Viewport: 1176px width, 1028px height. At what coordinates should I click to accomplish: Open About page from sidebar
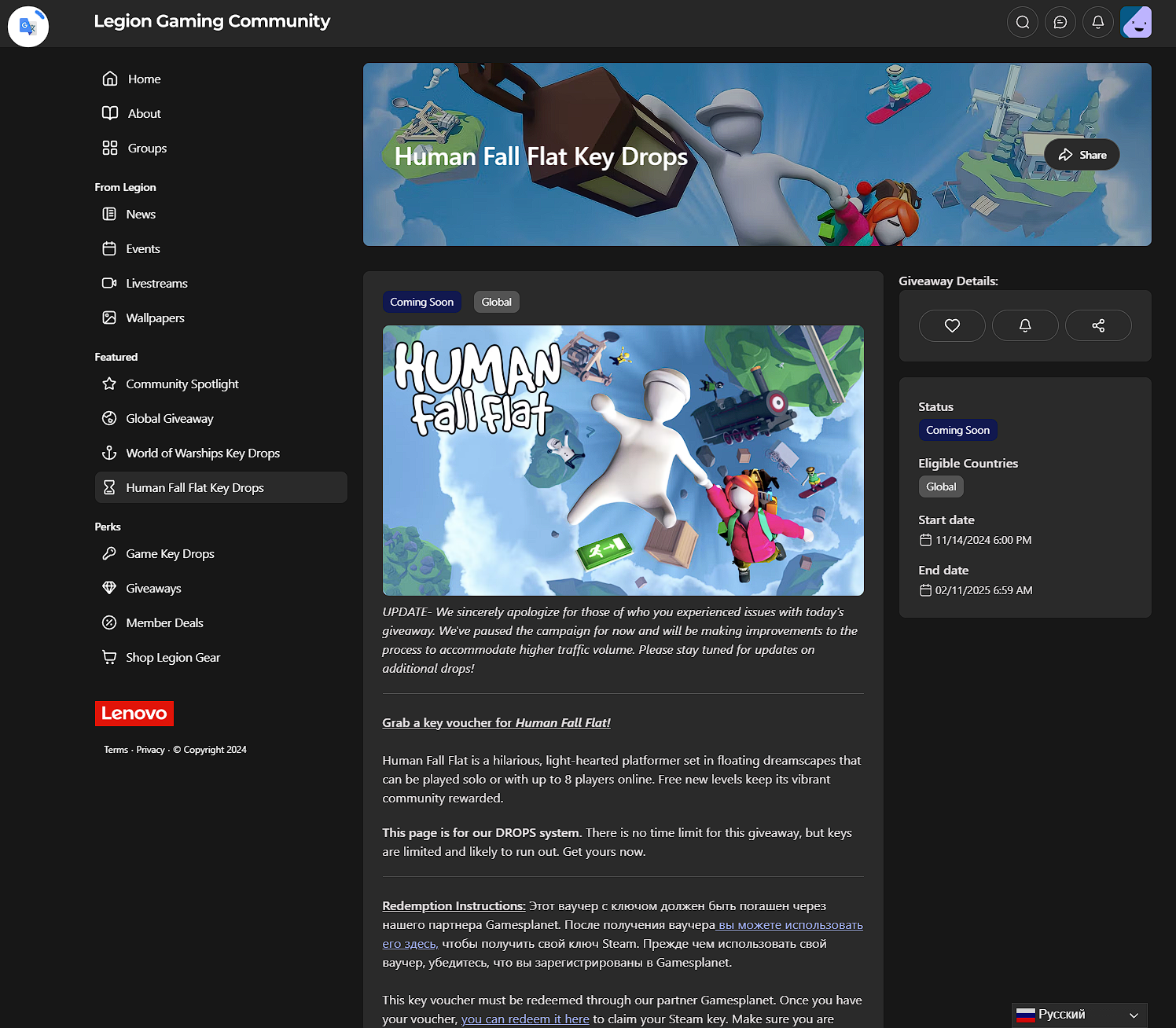coord(221,113)
